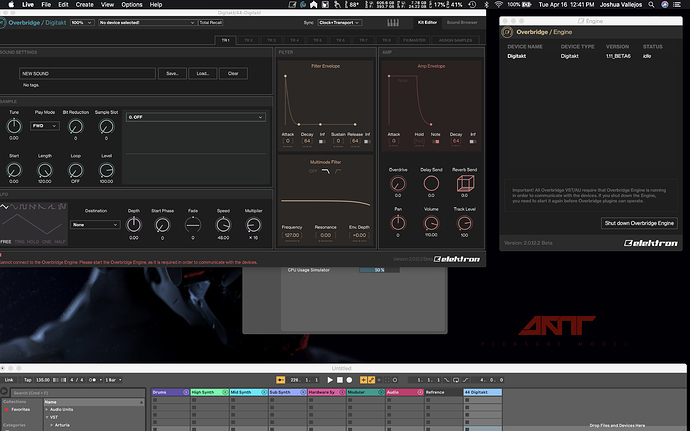Open the Sound Browser tab
Image resolution: width=690 pixels, height=431 pixels.
(x=464, y=21)
